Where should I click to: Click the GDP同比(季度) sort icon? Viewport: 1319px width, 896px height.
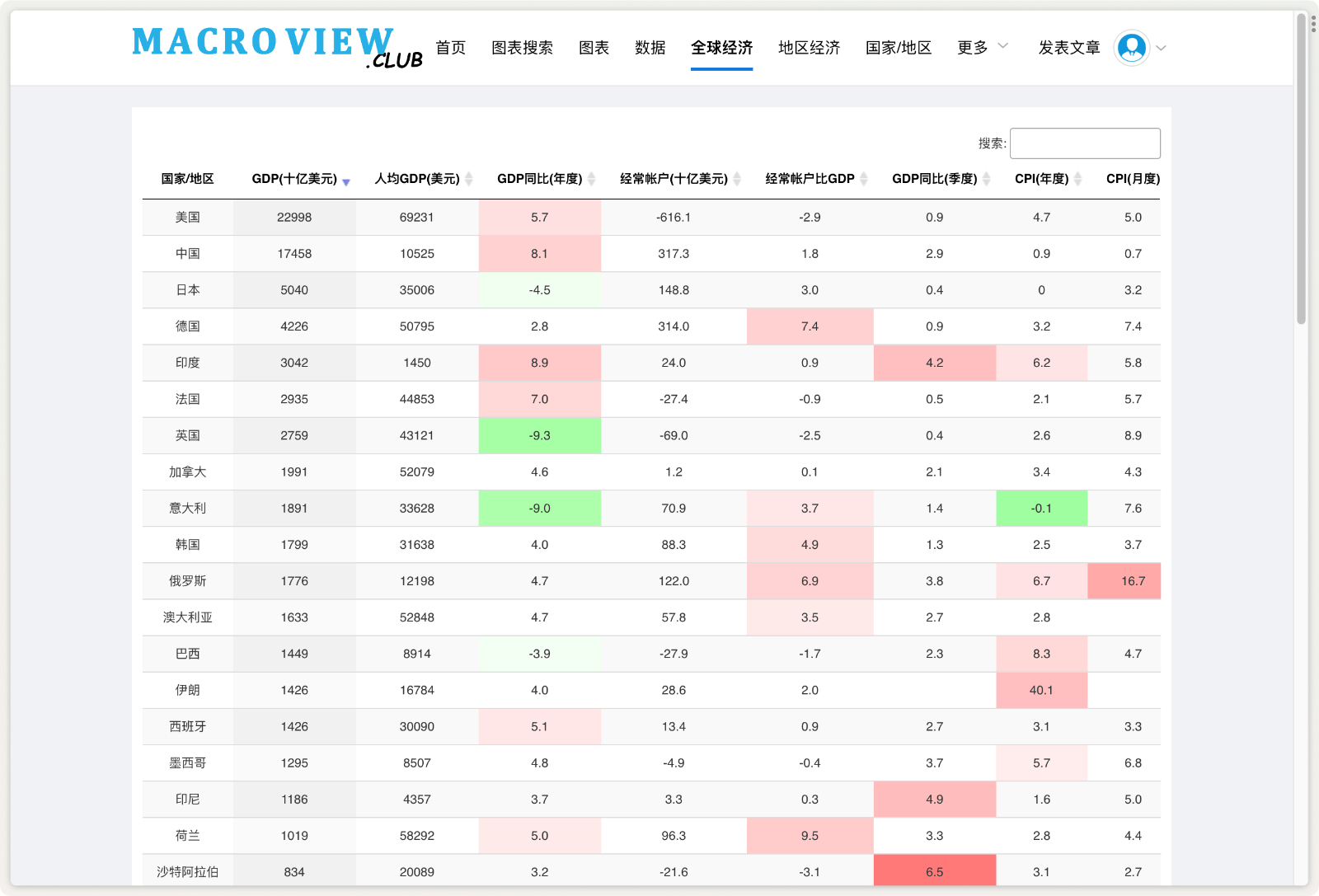pyautogui.click(x=986, y=178)
